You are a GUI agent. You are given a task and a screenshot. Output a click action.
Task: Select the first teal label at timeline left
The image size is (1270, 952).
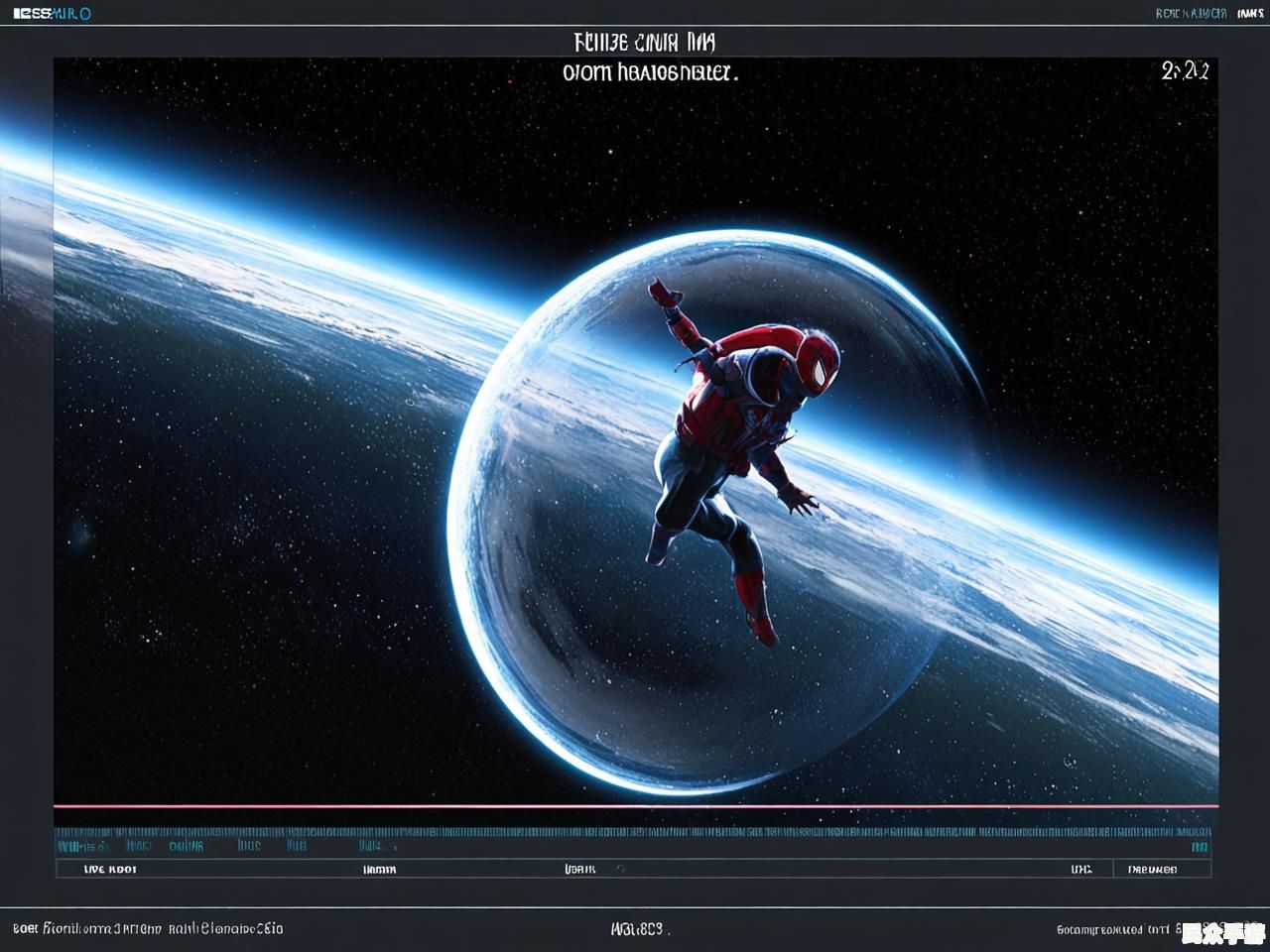pyautogui.click(x=81, y=846)
